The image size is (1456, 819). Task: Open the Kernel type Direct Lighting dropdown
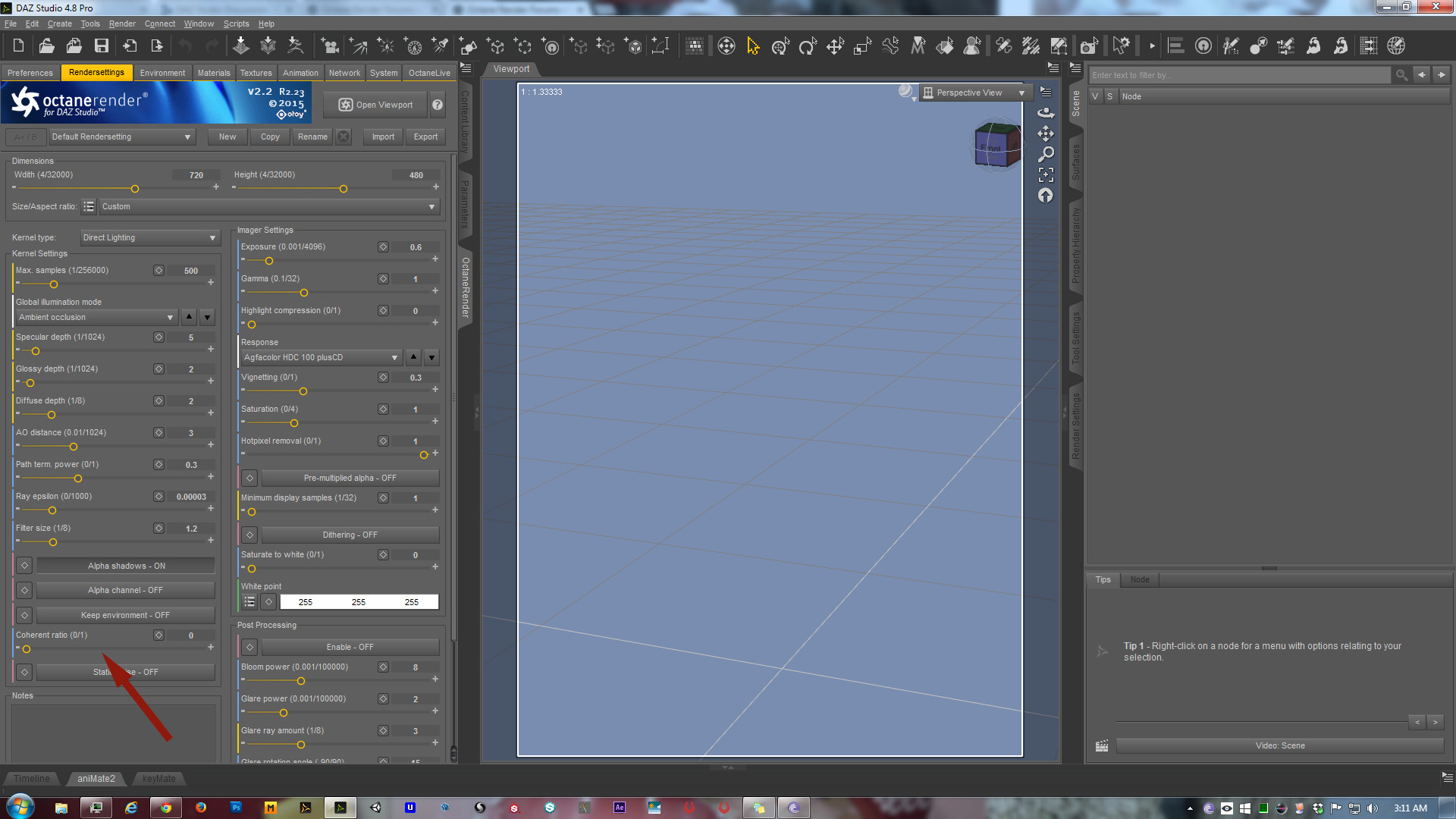pos(149,237)
